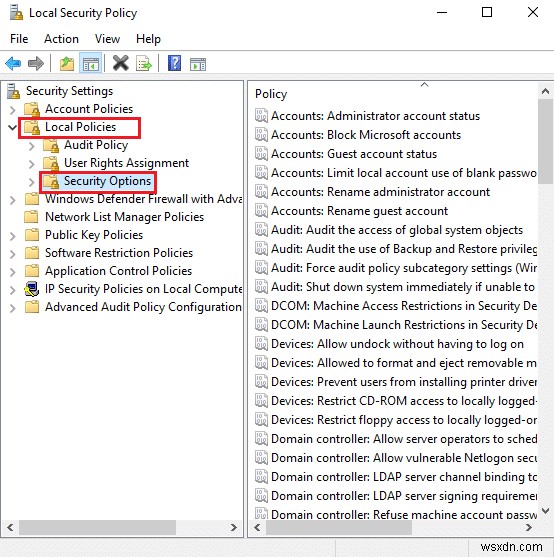Click the IP Security Policies computer icon
Image resolution: width=554 pixels, height=557 pixels.
tap(32, 289)
